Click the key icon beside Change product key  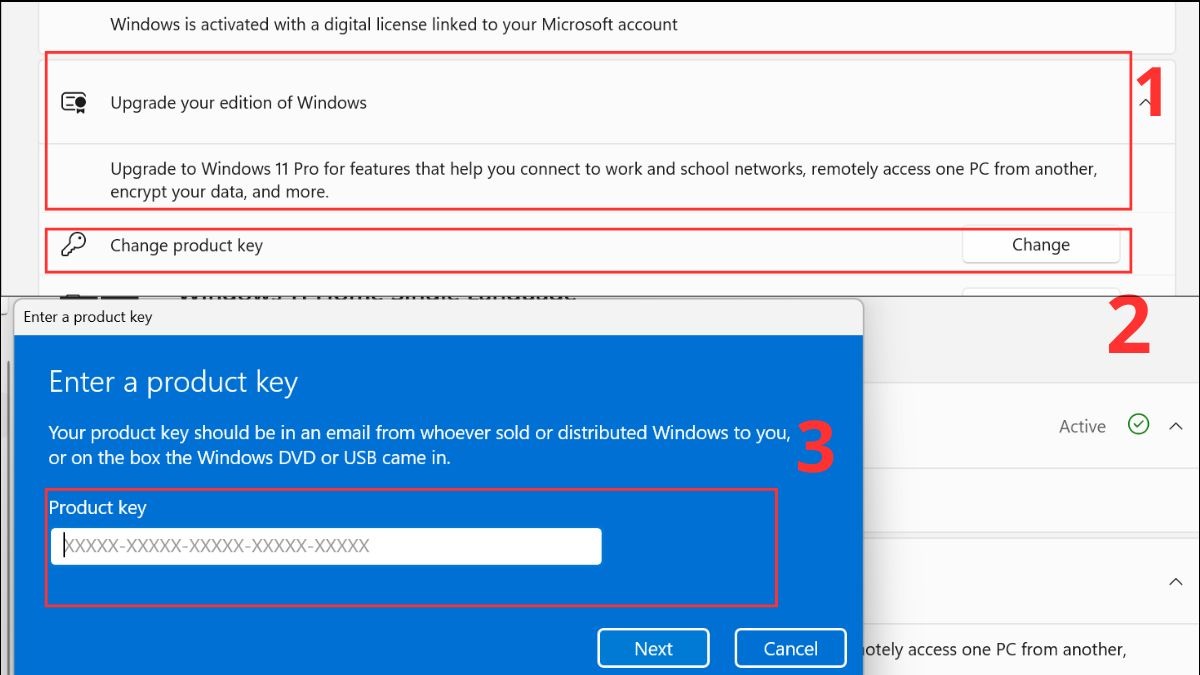pyautogui.click(x=74, y=245)
